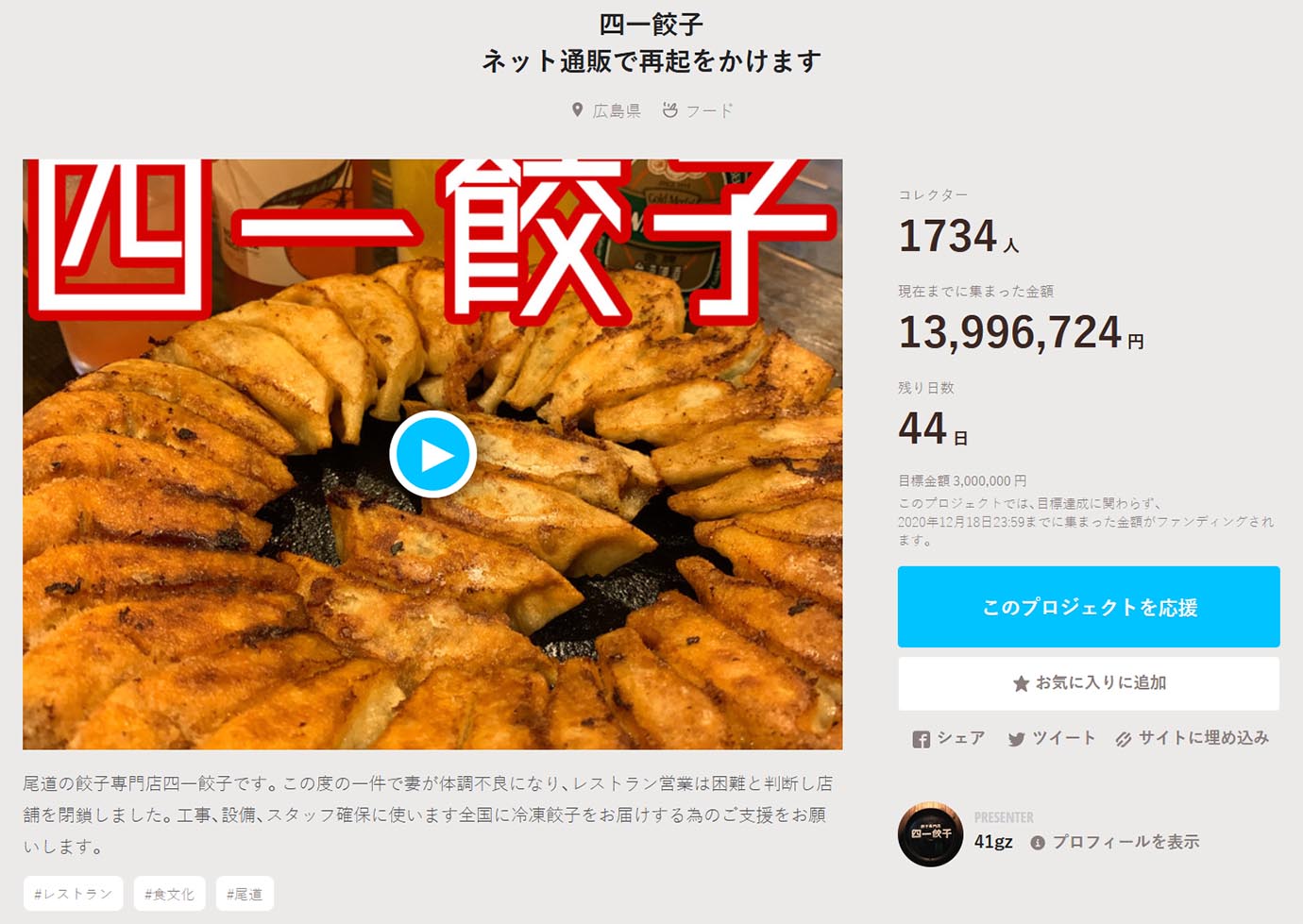Play the gyoza project video
Image resolution: width=1303 pixels, height=924 pixels.
[432, 454]
